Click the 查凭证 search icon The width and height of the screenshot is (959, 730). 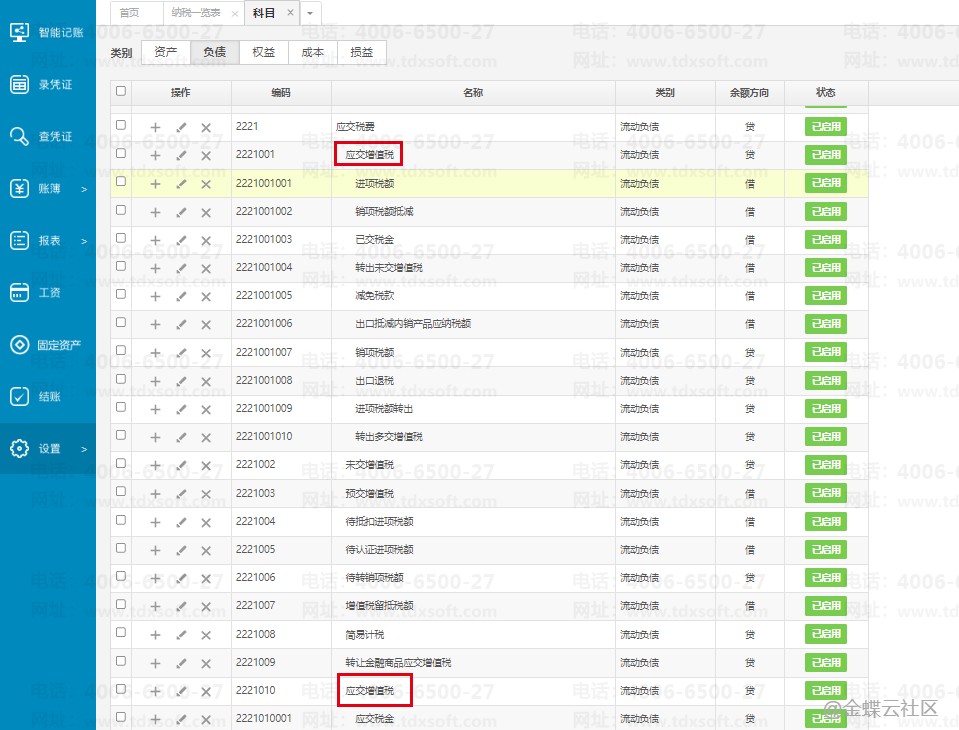(19, 136)
